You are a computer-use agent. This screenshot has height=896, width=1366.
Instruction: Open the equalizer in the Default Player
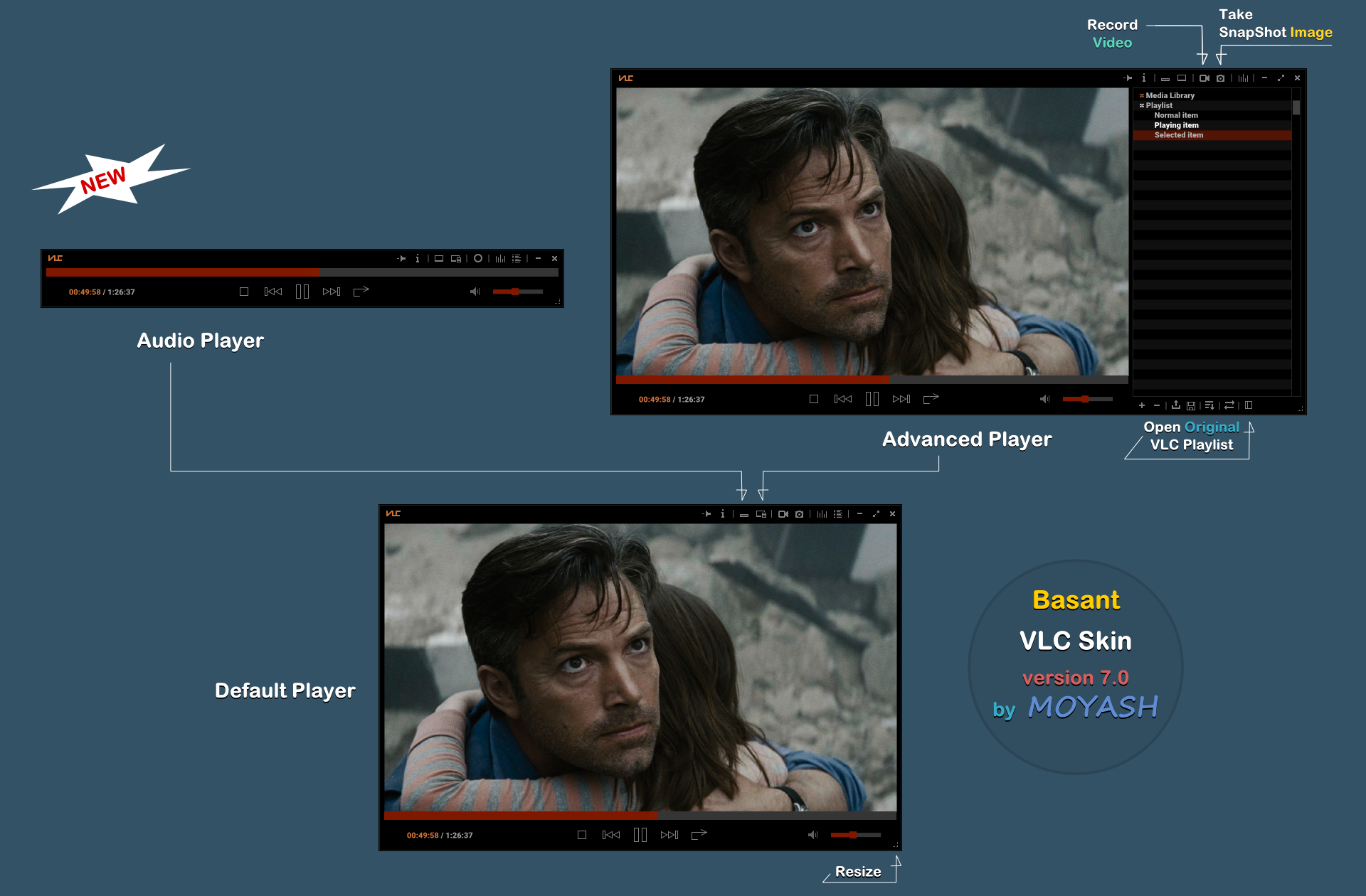click(x=823, y=514)
